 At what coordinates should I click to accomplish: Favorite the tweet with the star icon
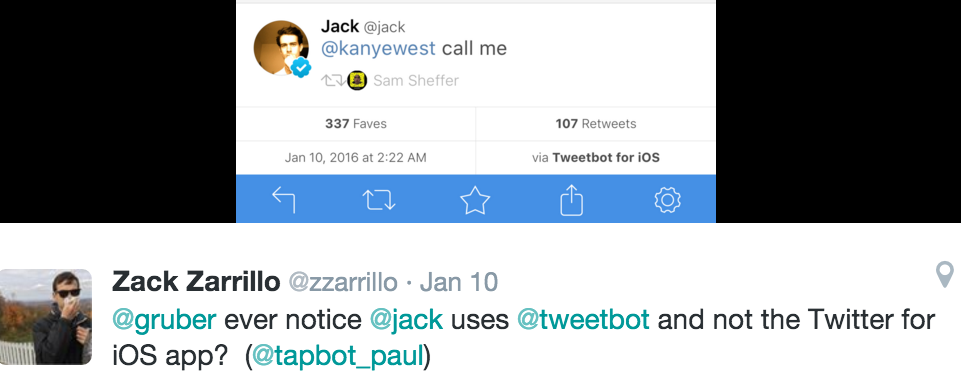point(475,200)
